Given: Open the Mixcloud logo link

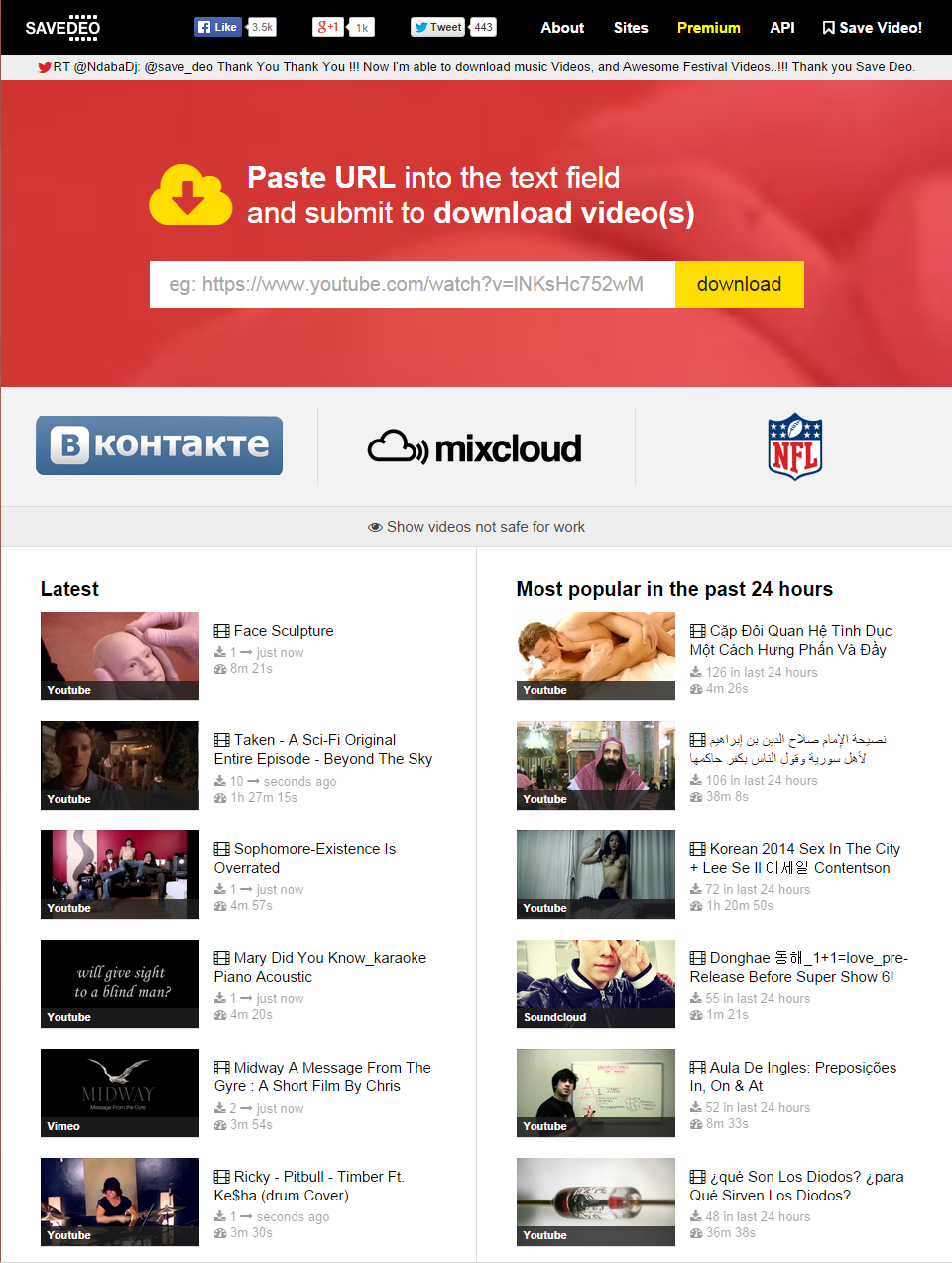Looking at the screenshot, I should [475, 447].
